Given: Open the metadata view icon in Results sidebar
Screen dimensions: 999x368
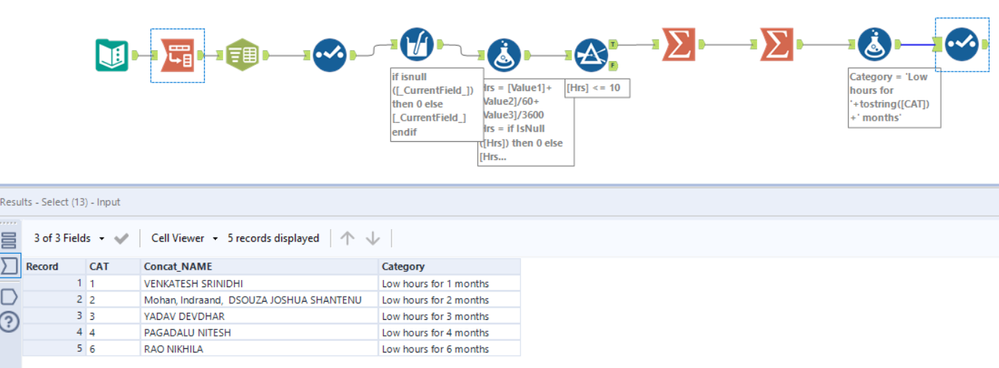Looking at the screenshot, I should tap(10, 241).
